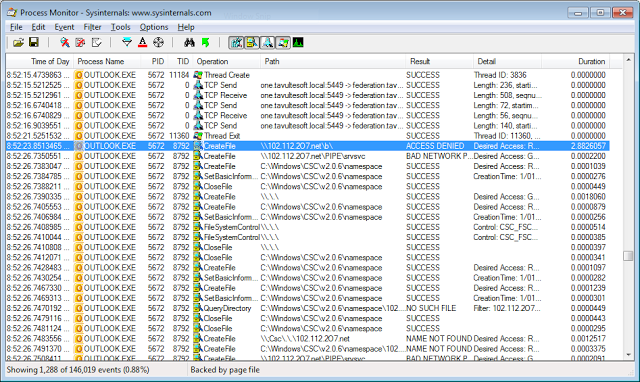
Task: Click the PID column header
Action: (153, 61)
